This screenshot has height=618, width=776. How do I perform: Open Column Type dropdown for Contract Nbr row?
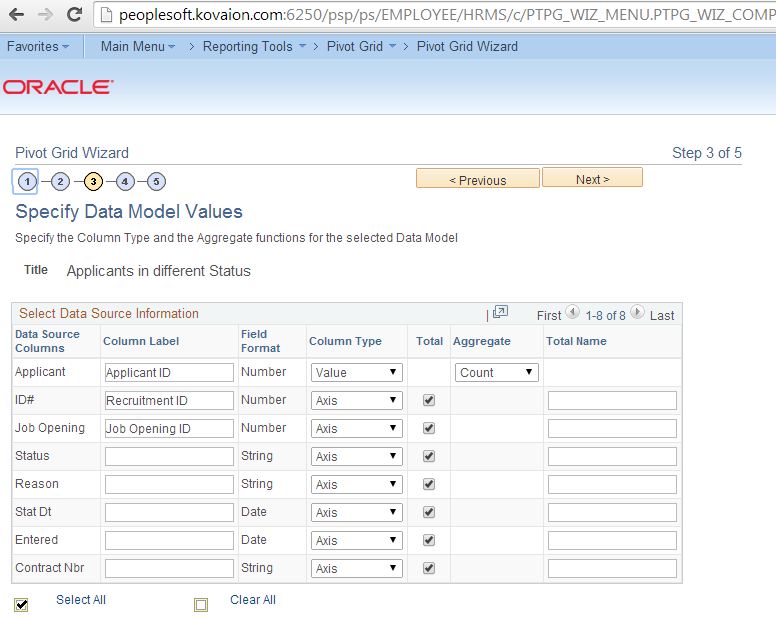point(356,569)
